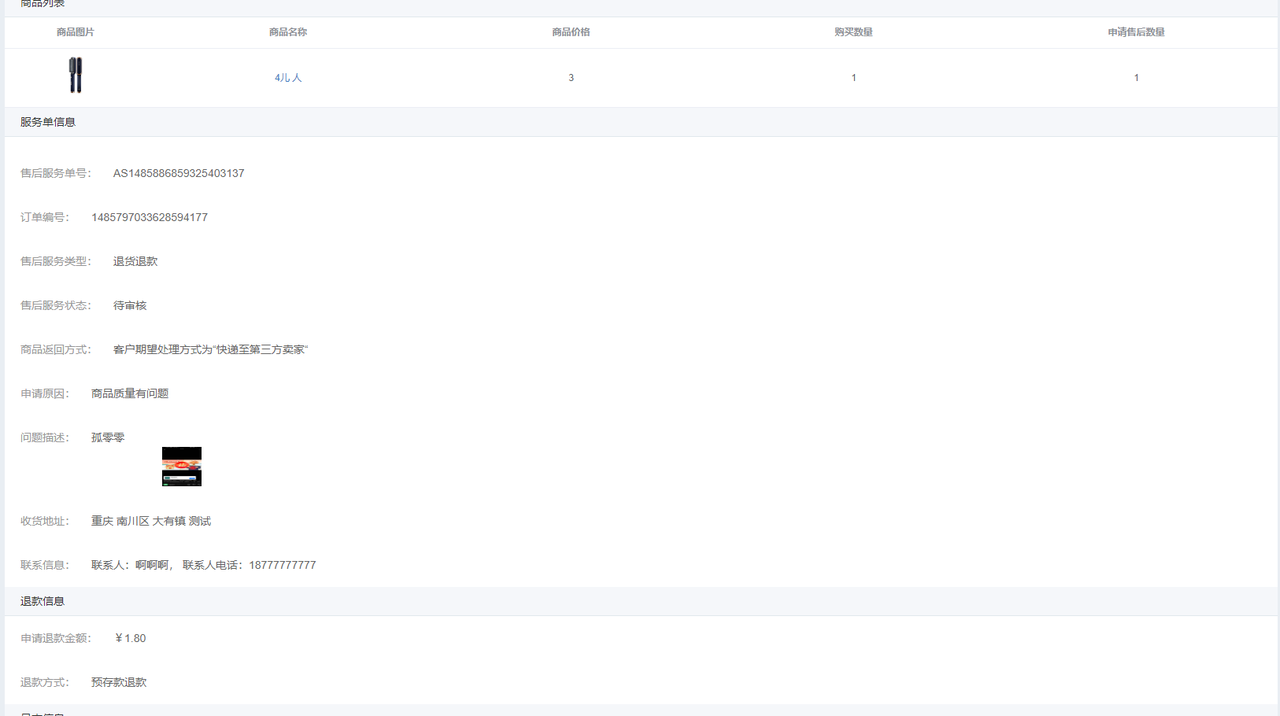Select the refund amount ¥1.80
The image size is (1280, 716).
click(x=130, y=639)
